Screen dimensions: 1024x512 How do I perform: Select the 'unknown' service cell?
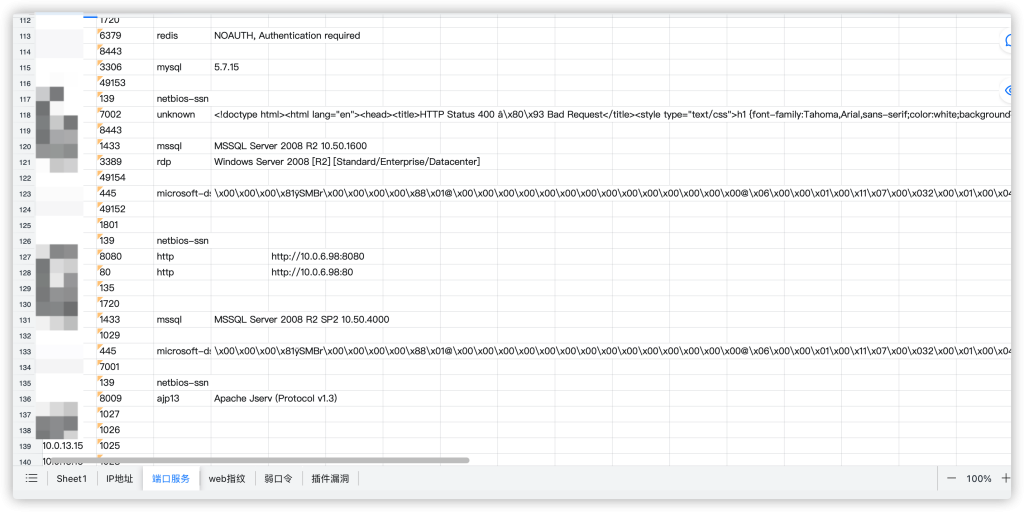(x=182, y=114)
